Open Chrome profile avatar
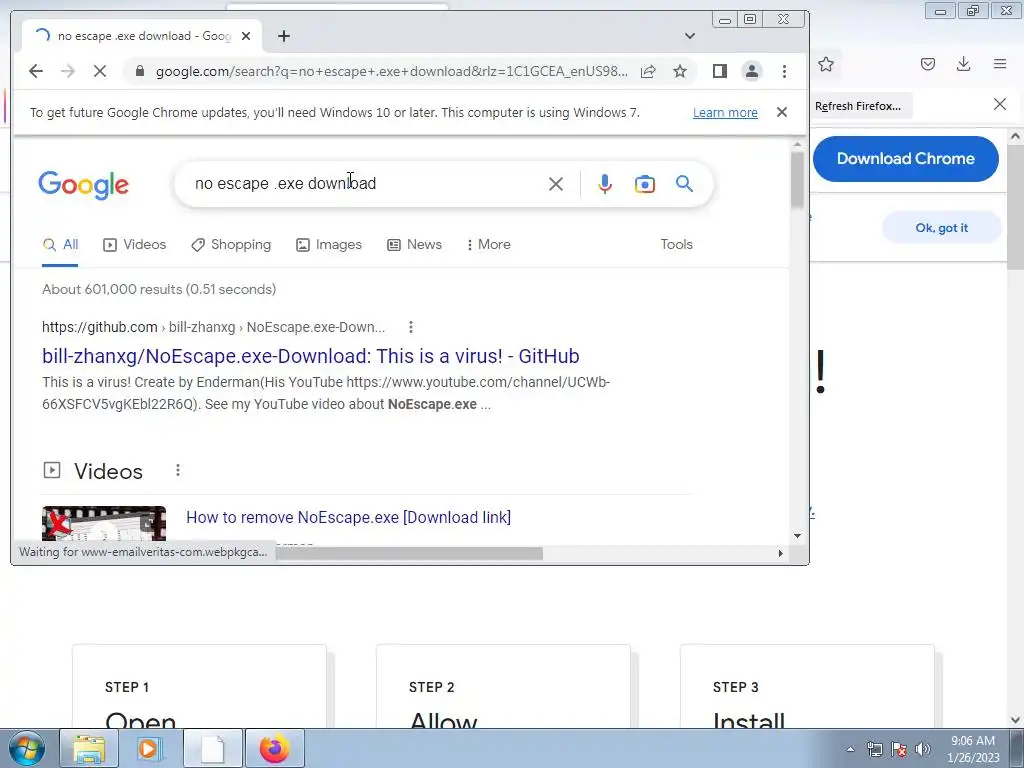This screenshot has height=768, width=1024. tap(752, 71)
